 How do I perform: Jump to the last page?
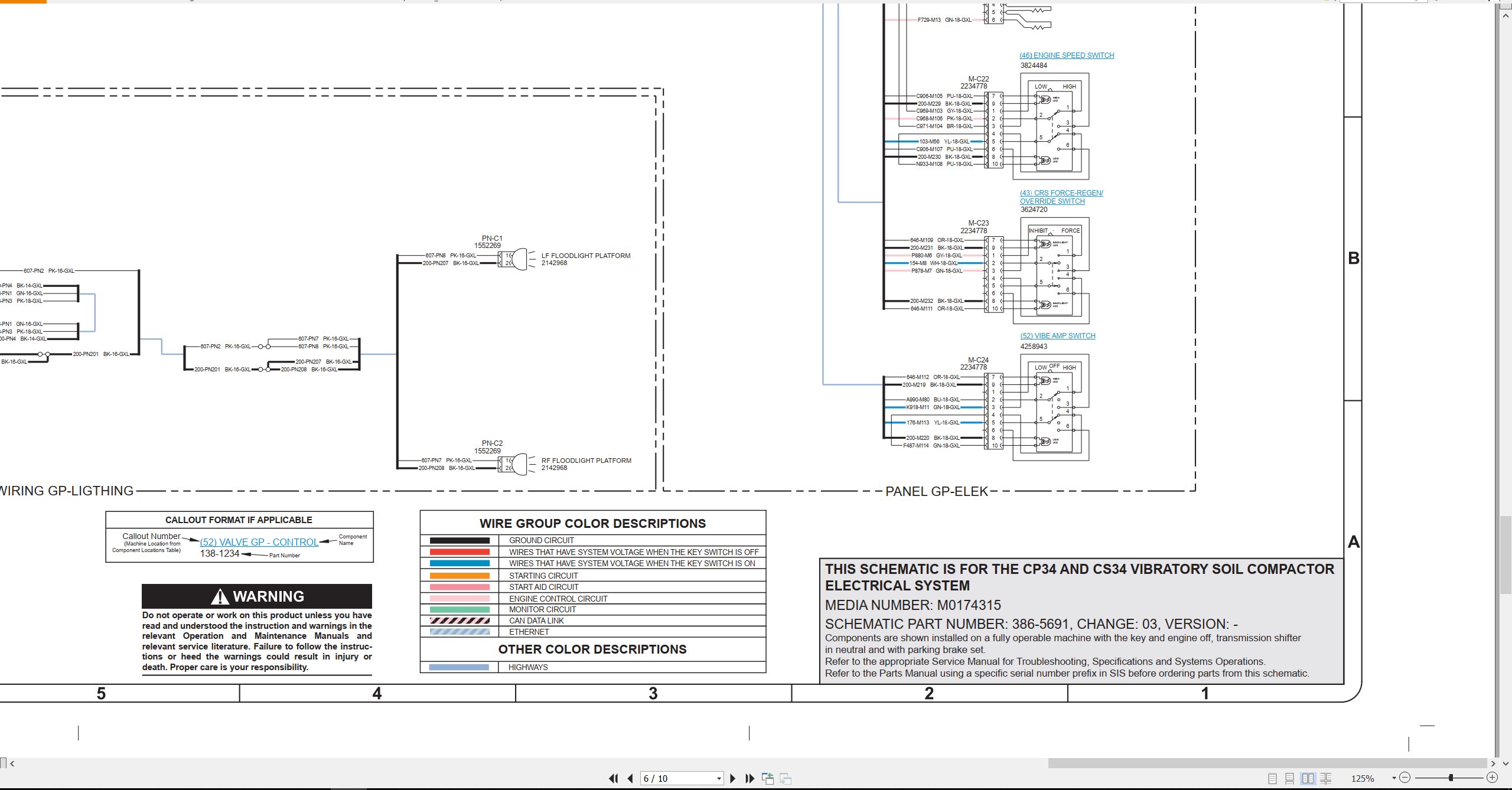(x=750, y=779)
